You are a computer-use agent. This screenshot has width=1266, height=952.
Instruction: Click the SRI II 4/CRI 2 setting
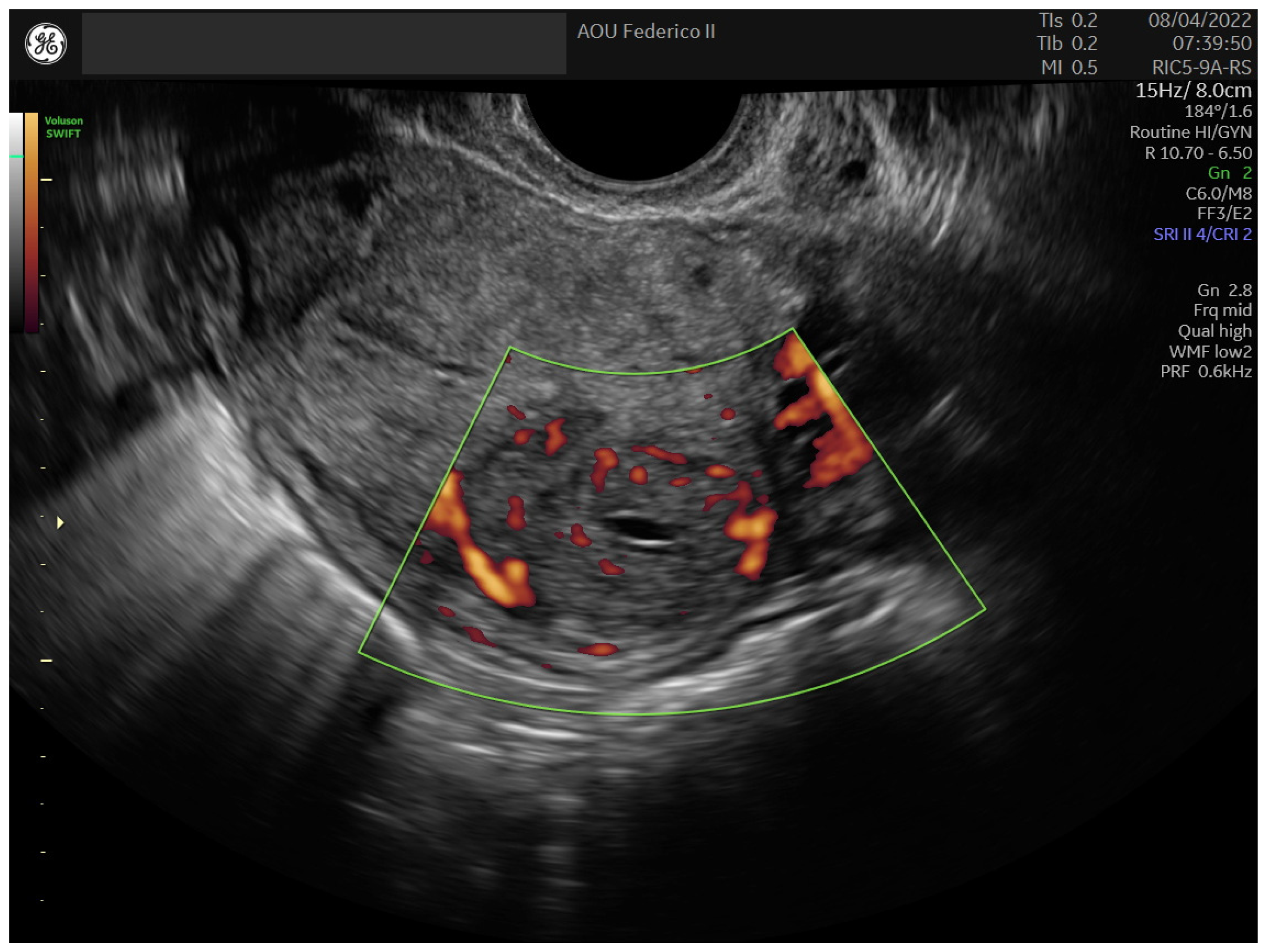(1202, 234)
